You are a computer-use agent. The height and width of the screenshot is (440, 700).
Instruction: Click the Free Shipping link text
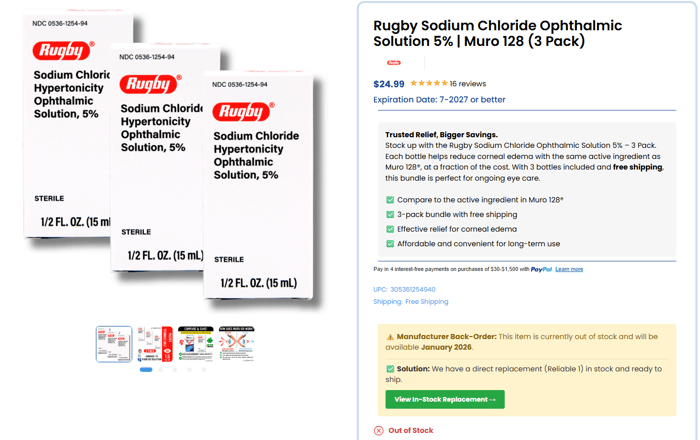pos(427,301)
